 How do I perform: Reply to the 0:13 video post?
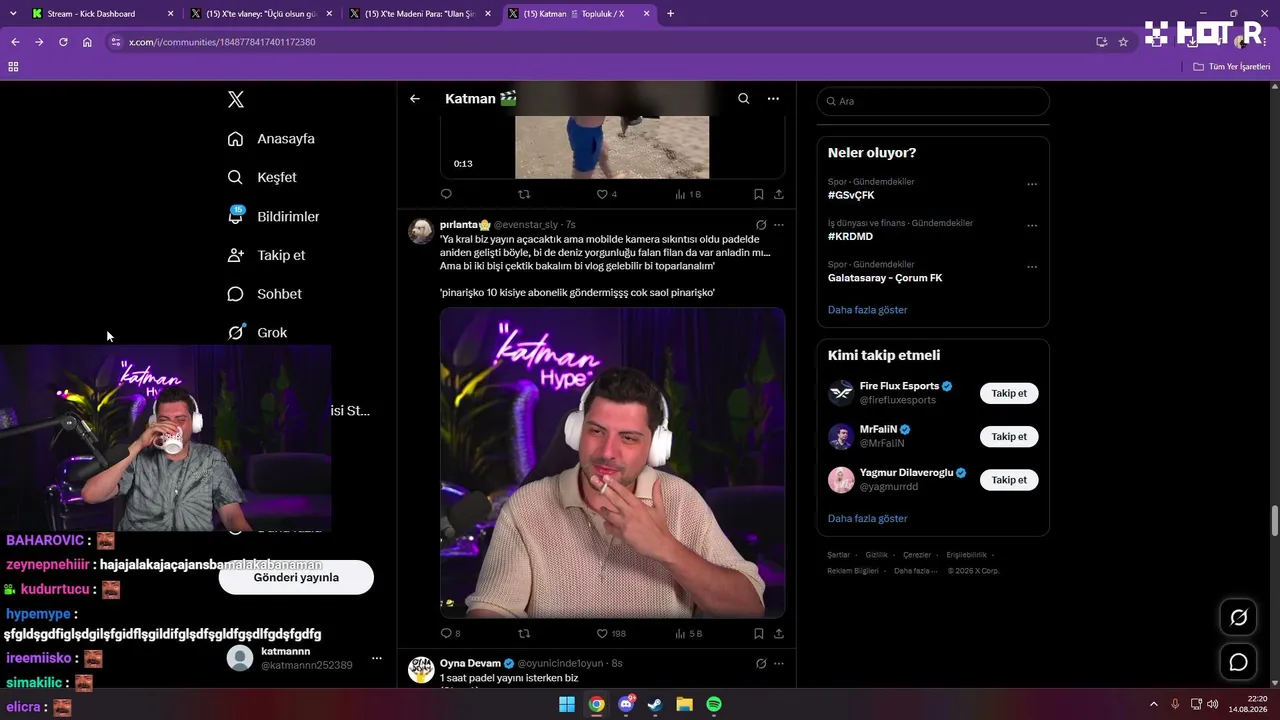pos(446,194)
